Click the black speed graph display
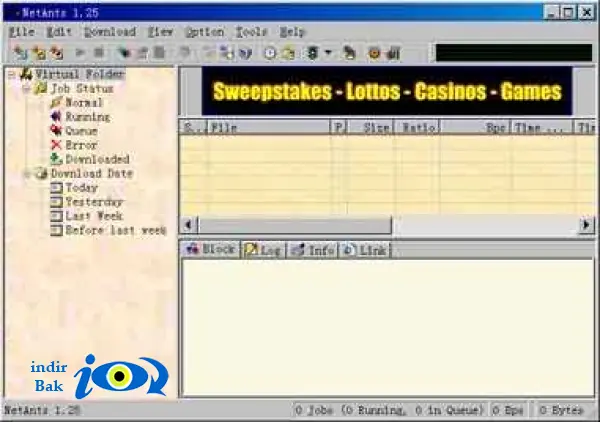 pos(514,52)
